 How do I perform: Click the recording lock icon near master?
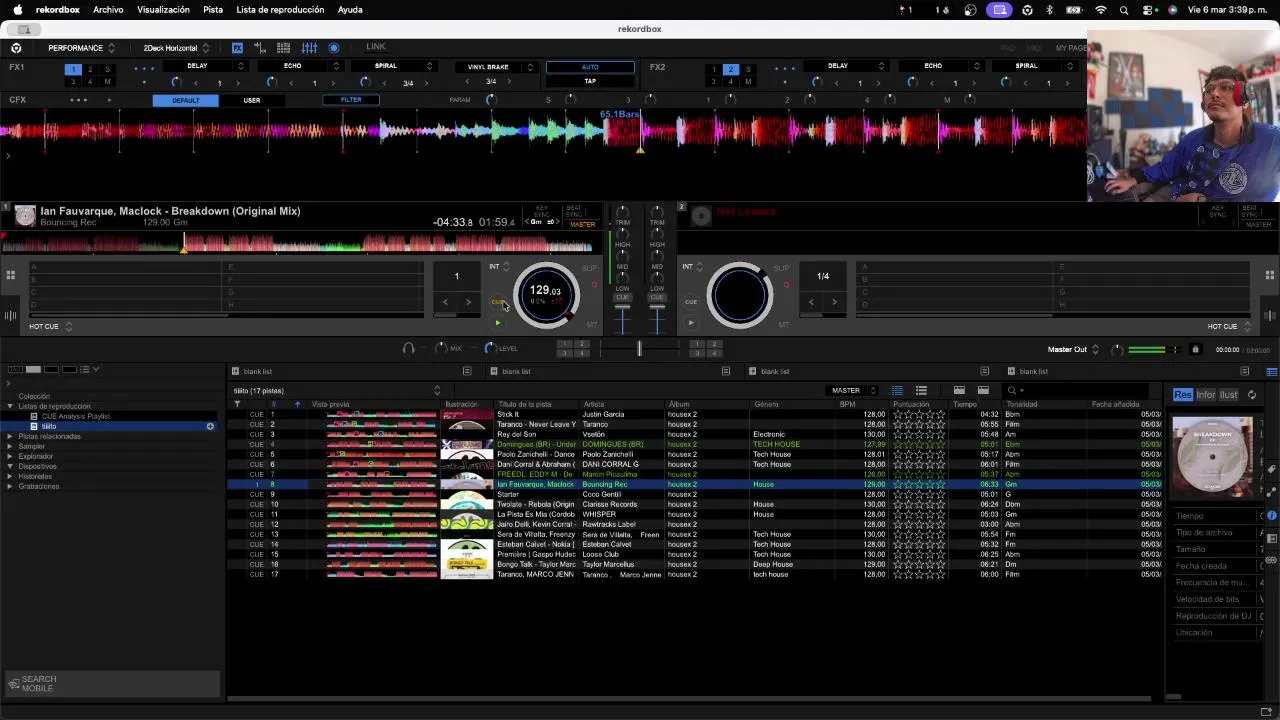(1195, 349)
